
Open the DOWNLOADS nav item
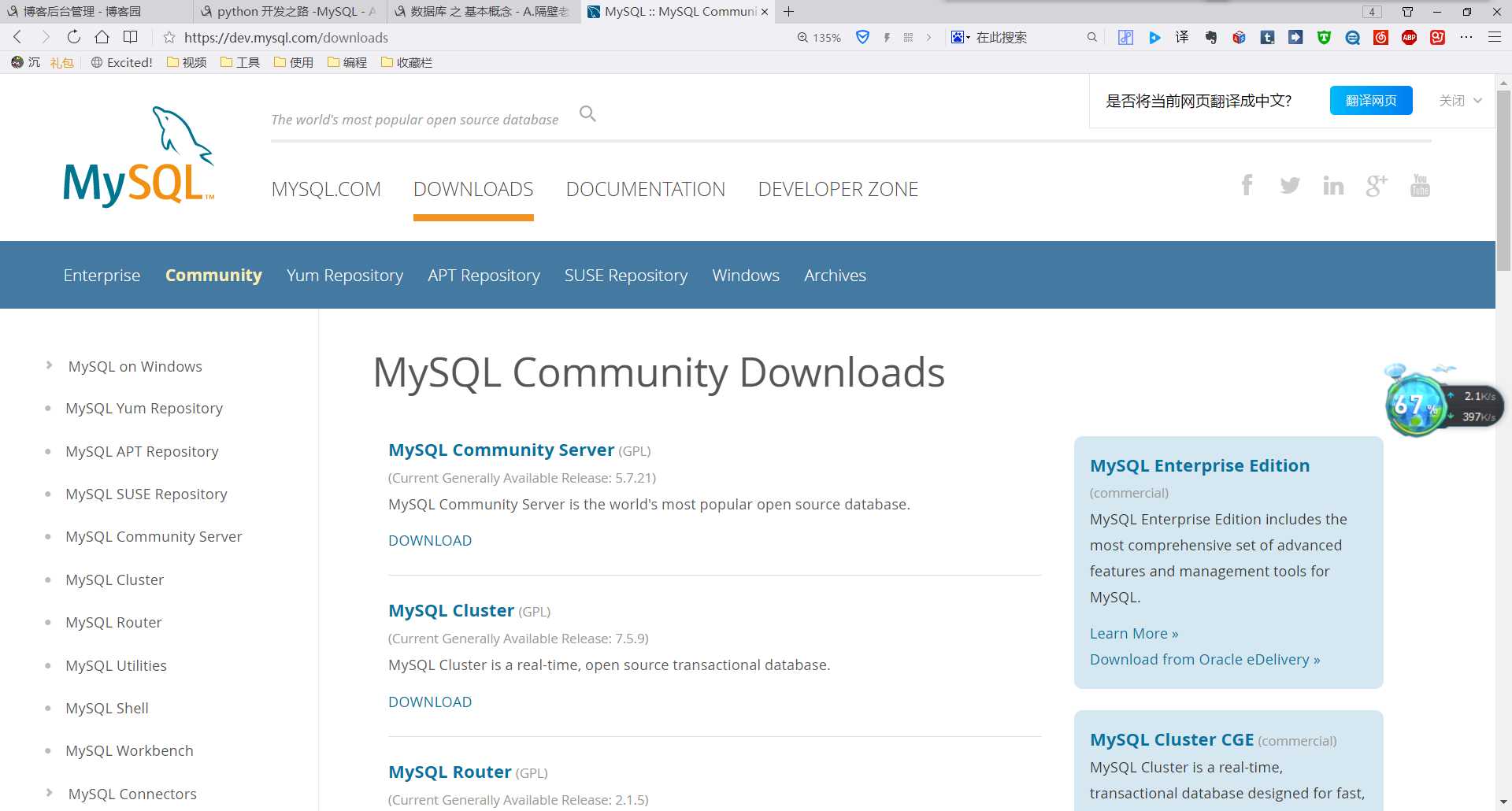click(473, 189)
